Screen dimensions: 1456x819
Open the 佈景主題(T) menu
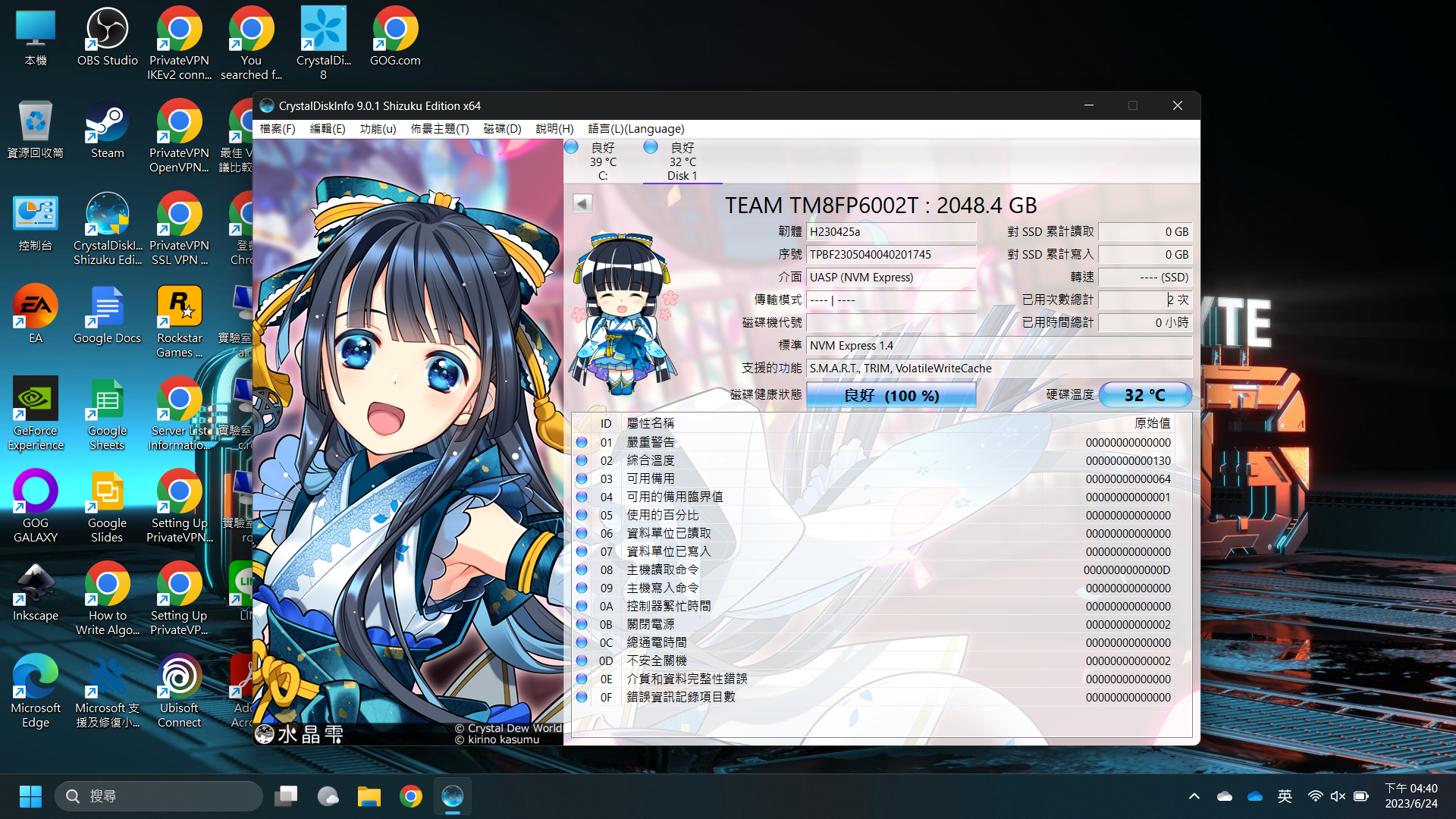[x=440, y=129]
